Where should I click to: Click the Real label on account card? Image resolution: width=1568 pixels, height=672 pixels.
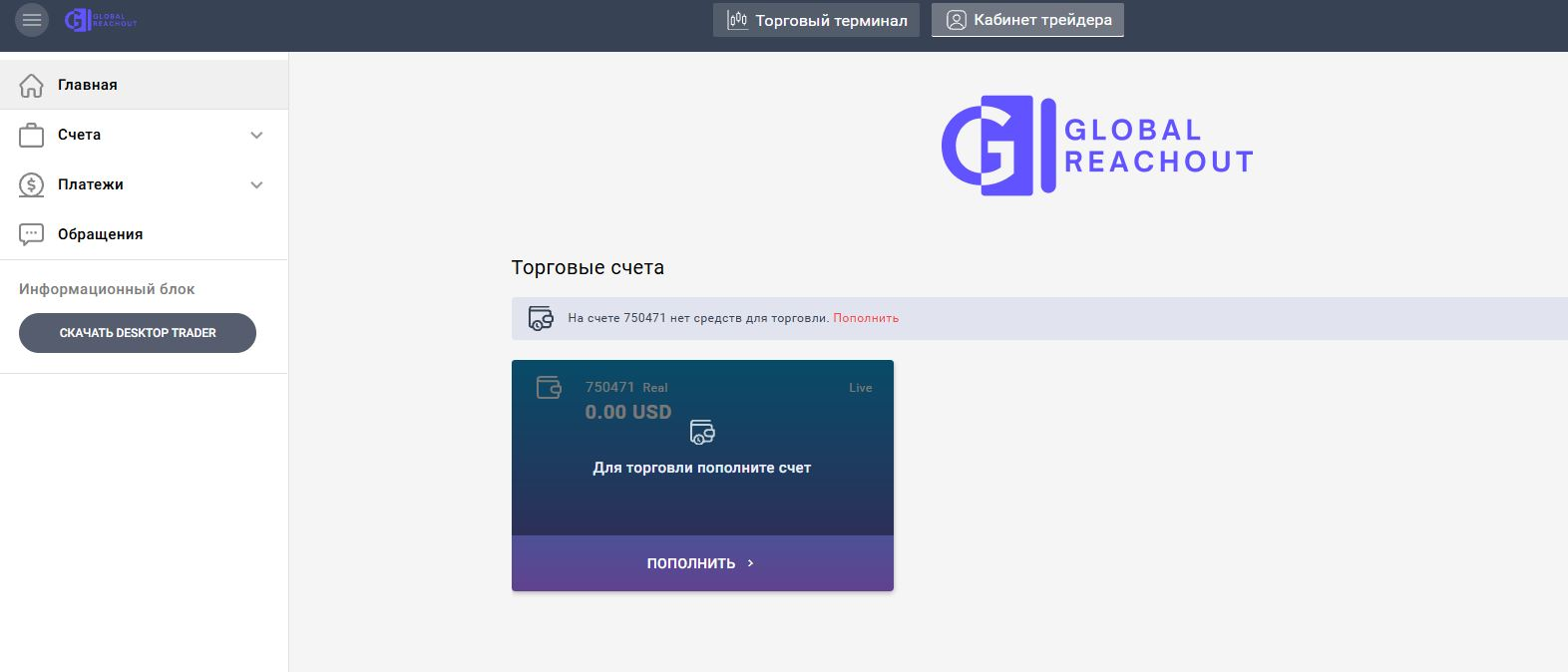click(x=655, y=388)
